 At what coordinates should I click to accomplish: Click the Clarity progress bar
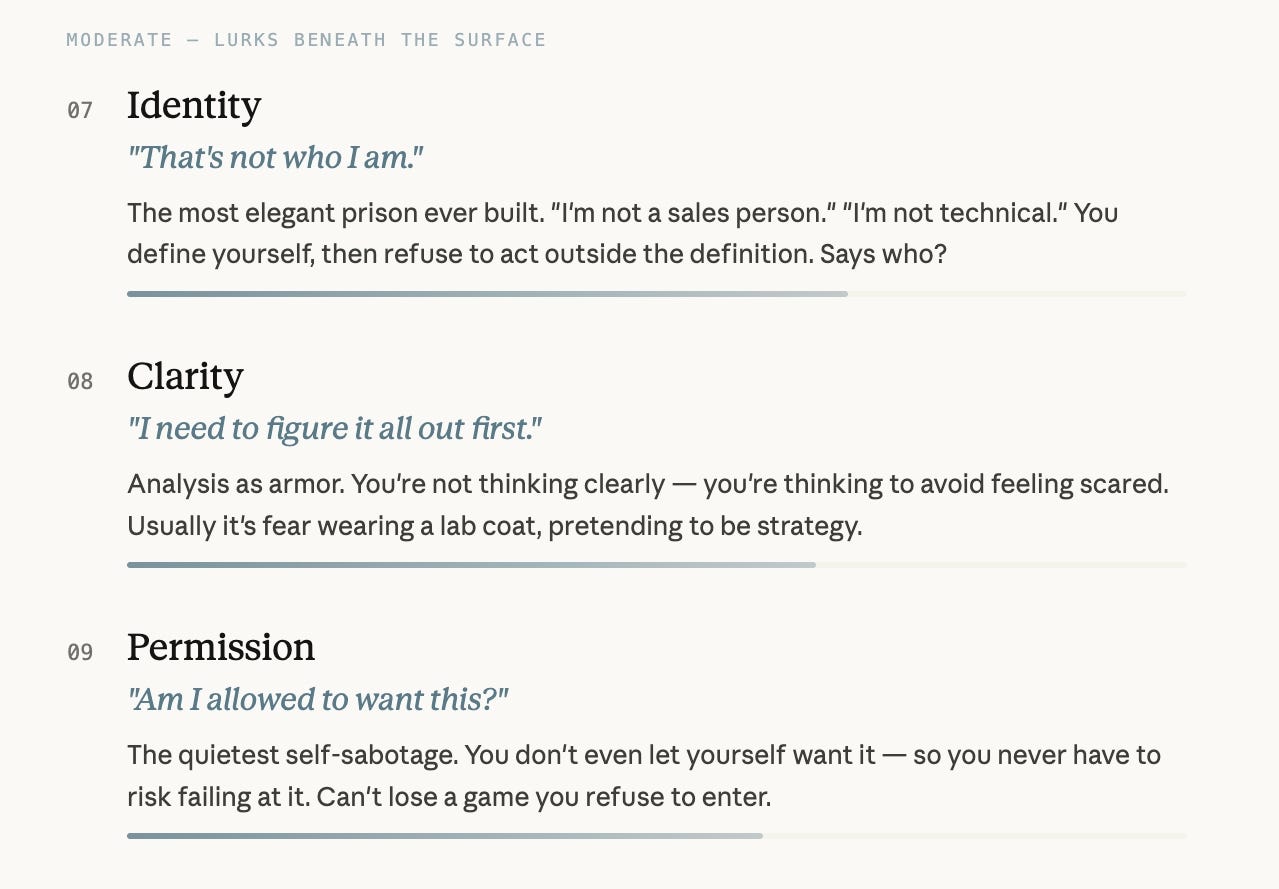tap(657, 565)
